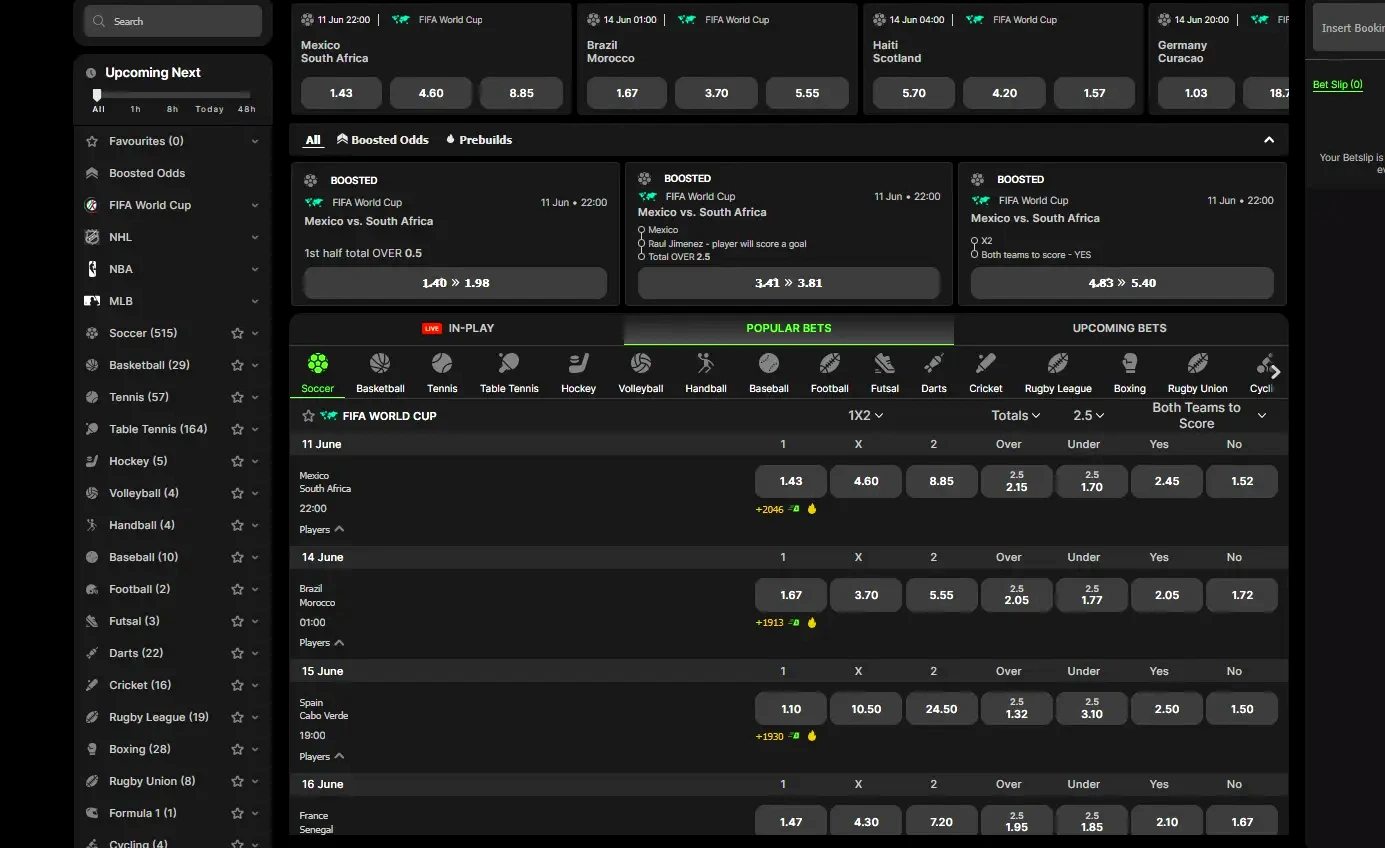Click the search magnifier icon
The image size is (1385, 848).
(x=99, y=21)
